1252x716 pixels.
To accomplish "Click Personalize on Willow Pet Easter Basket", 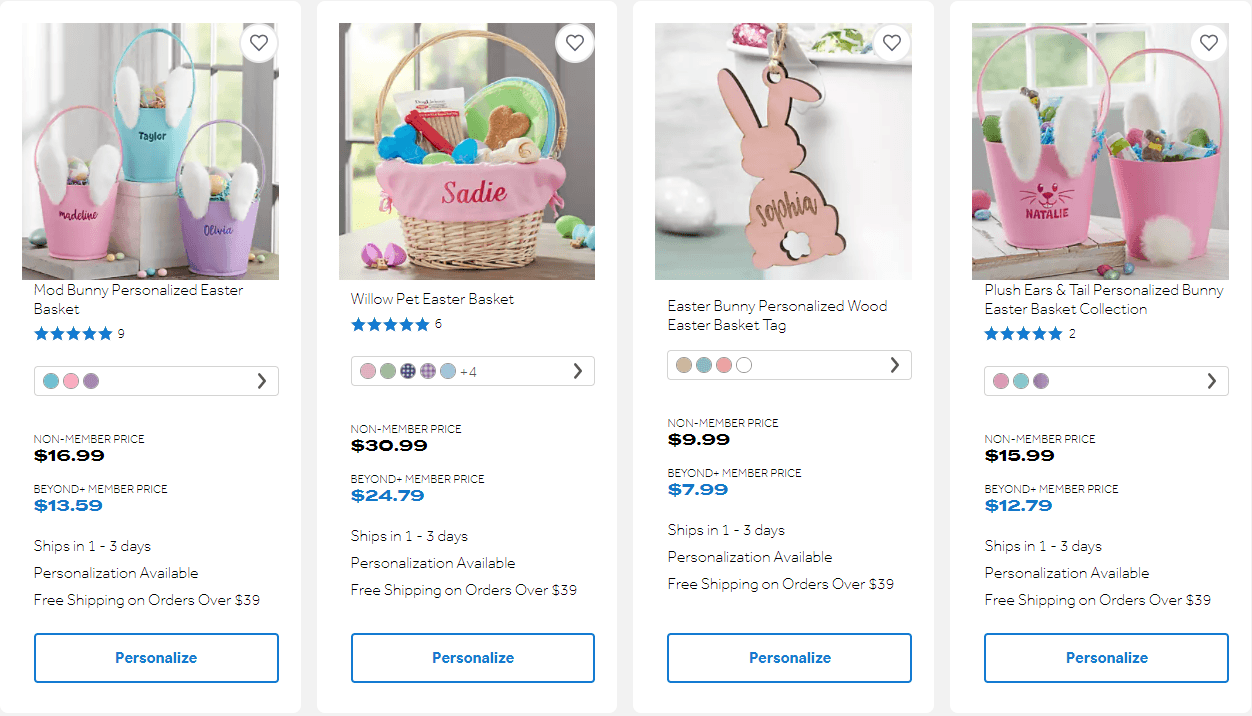I will [x=472, y=657].
